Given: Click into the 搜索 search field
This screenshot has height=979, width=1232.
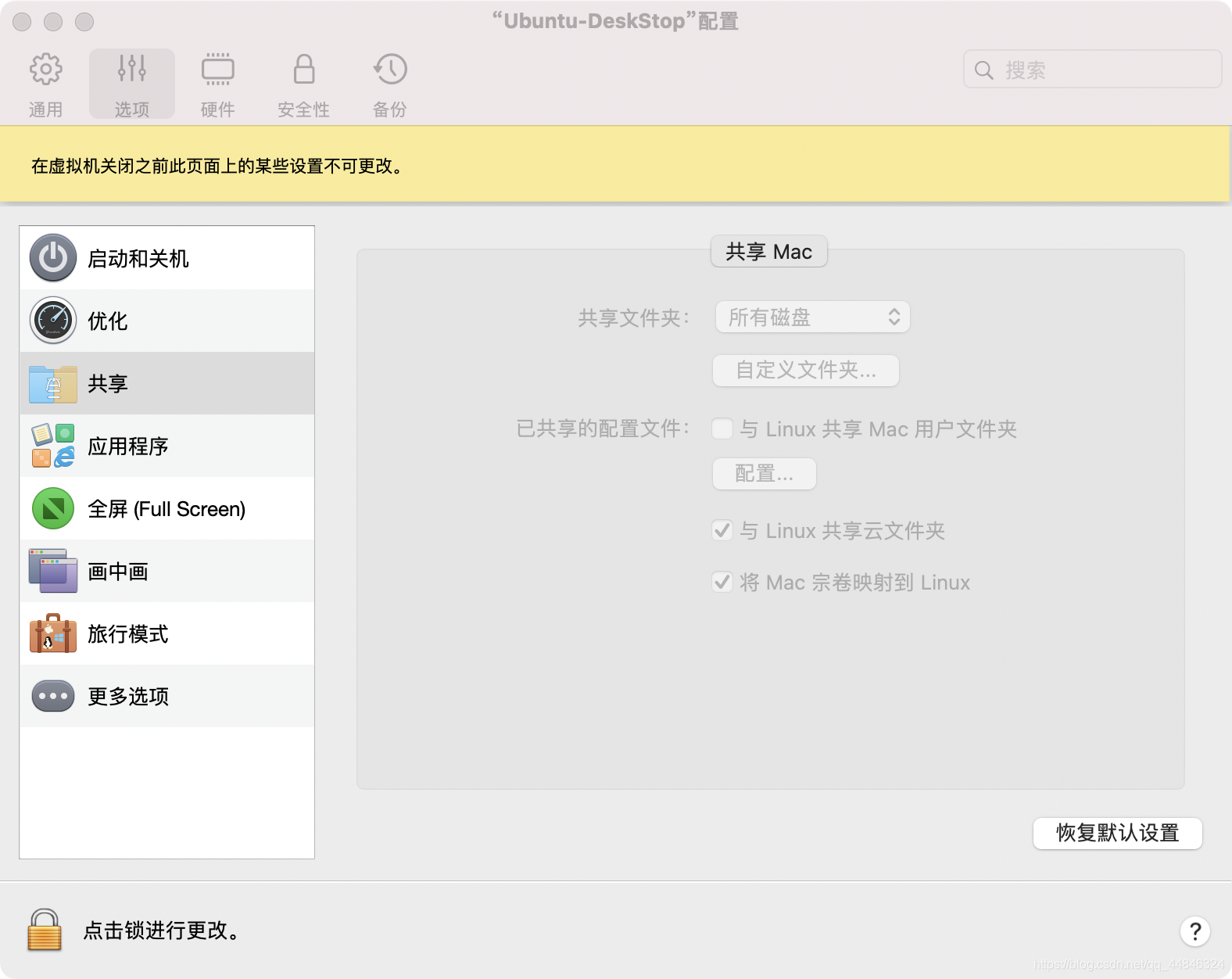Looking at the screenshot, I should point(1093,70).
